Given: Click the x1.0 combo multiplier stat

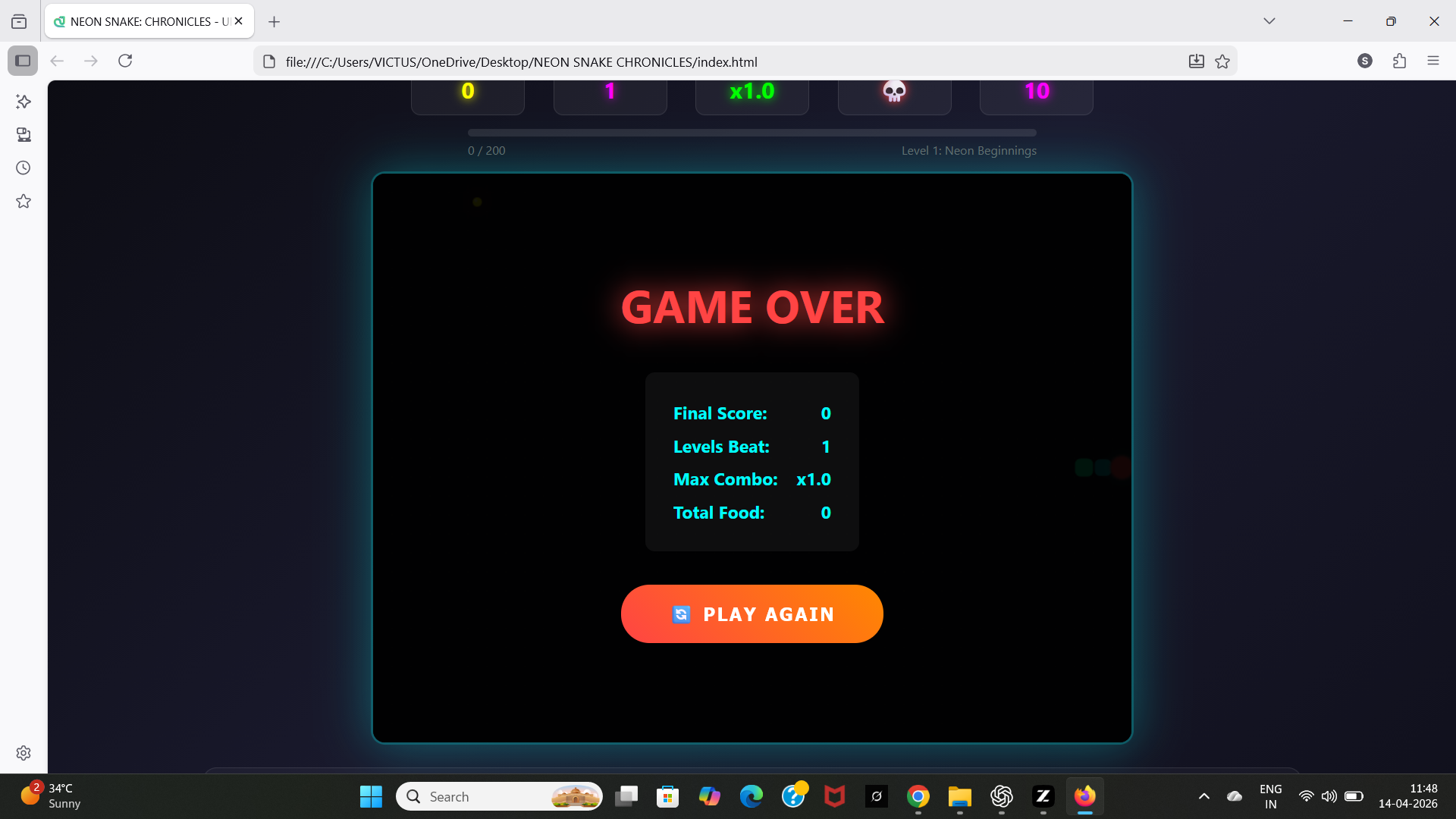Looking at the screenshot, I should pyautogui.click(x=752, y=91).
